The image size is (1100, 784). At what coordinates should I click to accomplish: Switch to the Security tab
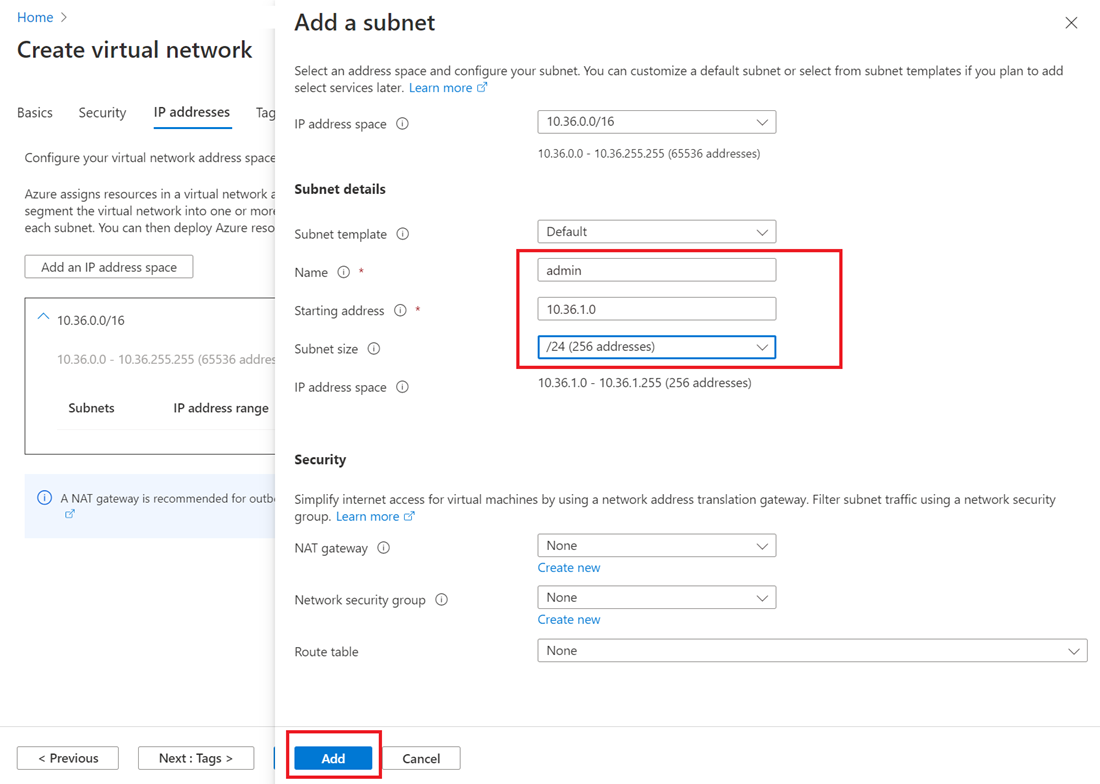click(x=101, y=112)
